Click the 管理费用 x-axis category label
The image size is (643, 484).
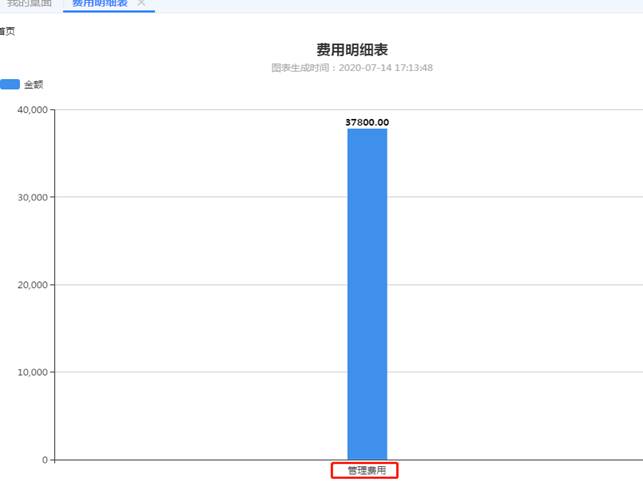(366, 470)
